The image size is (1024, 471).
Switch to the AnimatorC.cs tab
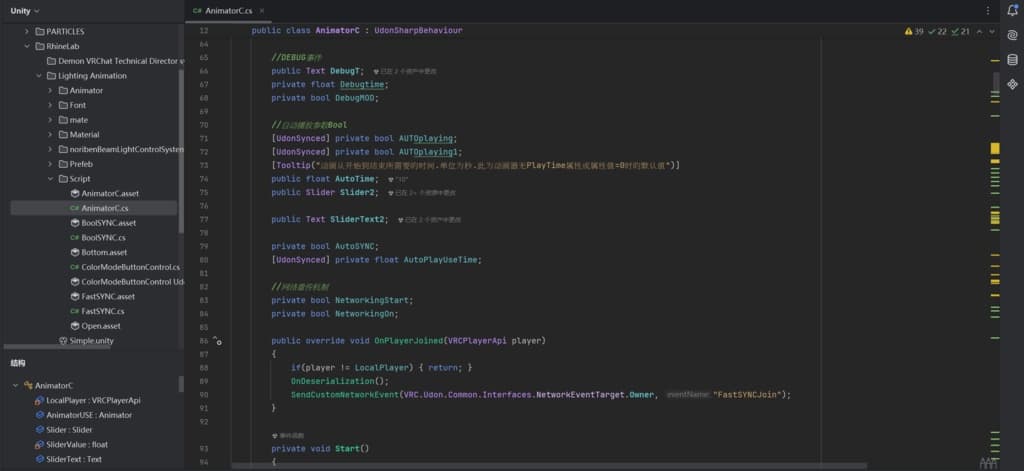228,11
